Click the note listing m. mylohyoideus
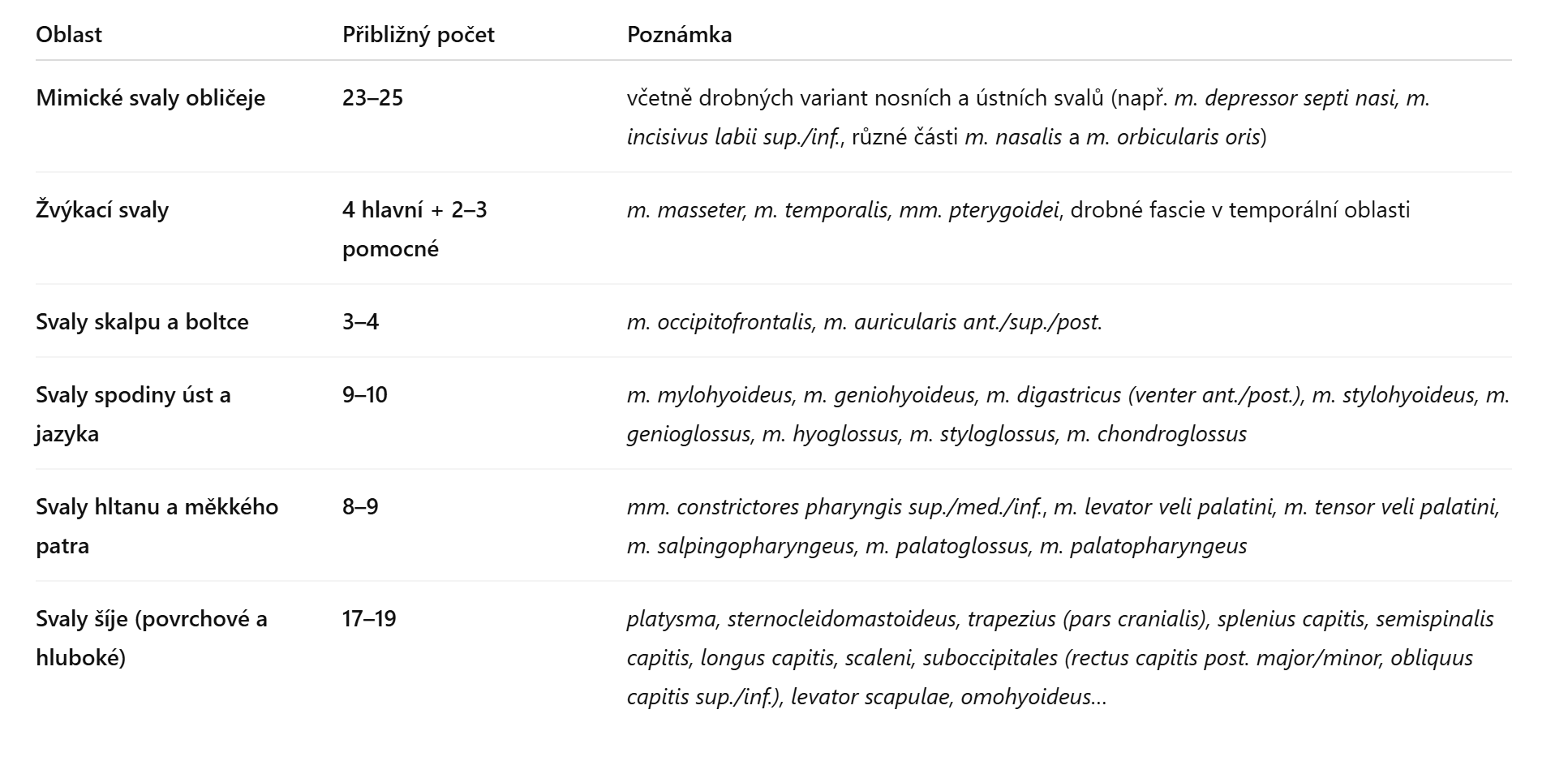Image resolution: width=1568 pixels, height=757 pixels. [x=1068, y=414]
